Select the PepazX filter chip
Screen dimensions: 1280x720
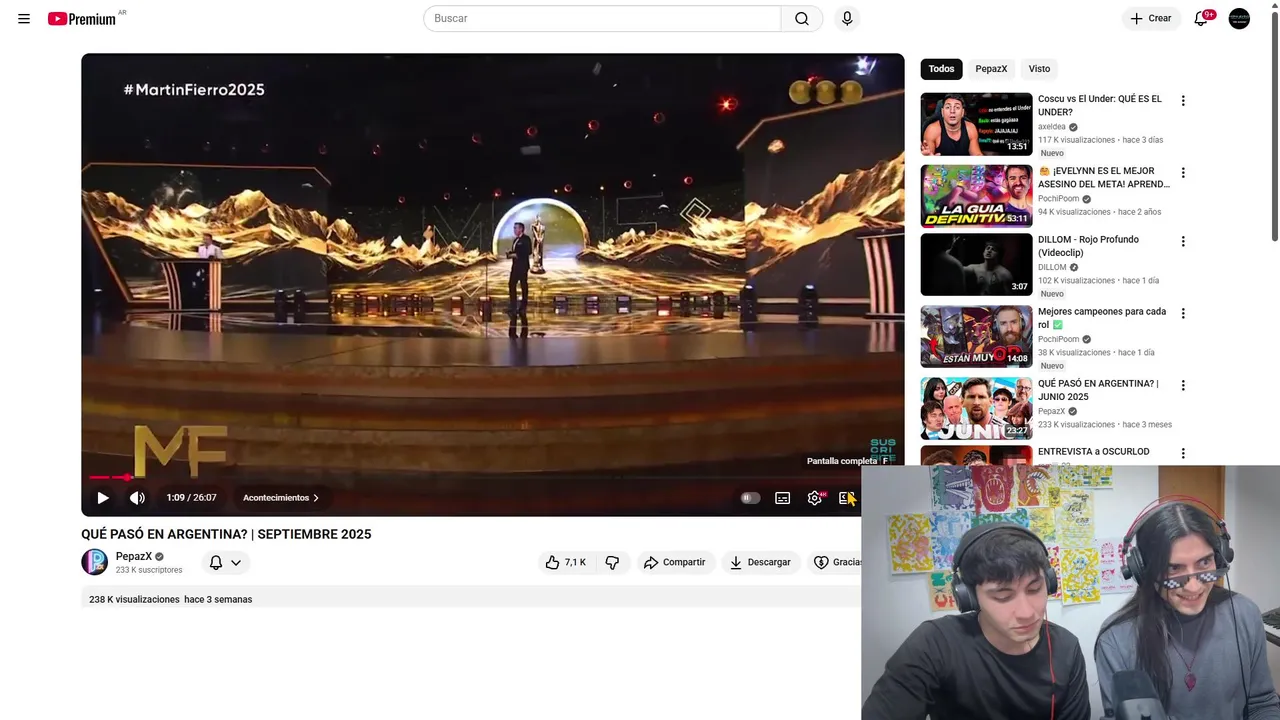click(x=991, y=69)
